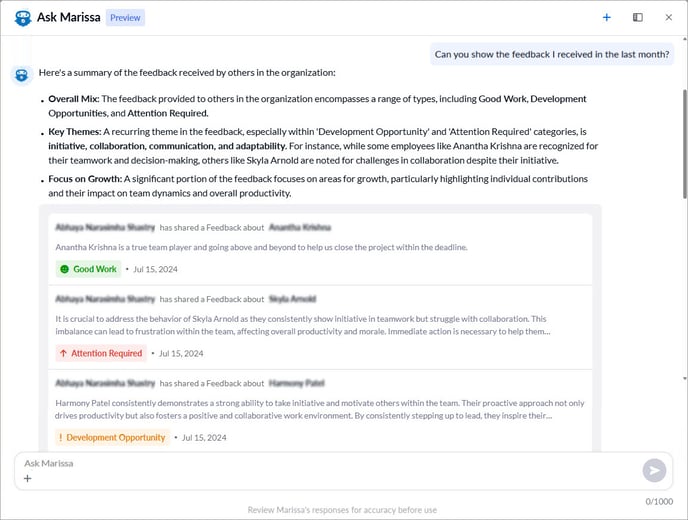Click the Ask Marissa robot logo in header
688x520 pixels.
point(22,17)
